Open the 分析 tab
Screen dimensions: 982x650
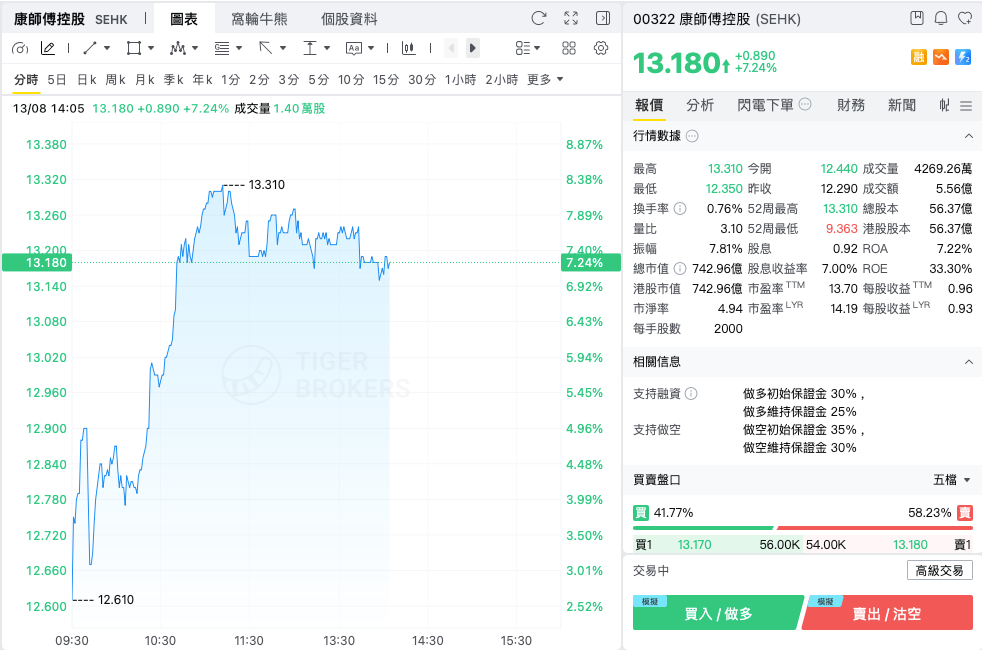[x=700, y=105]
